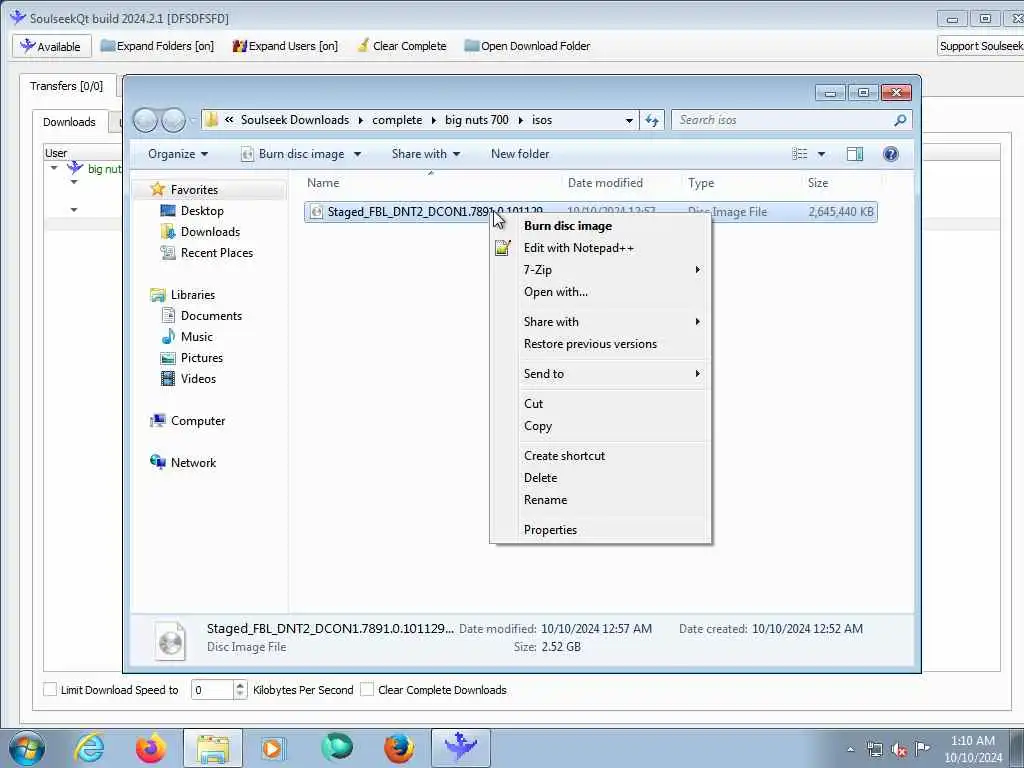
Task: Select the Downloads tab in Soulseek
Action: point(69,122)
